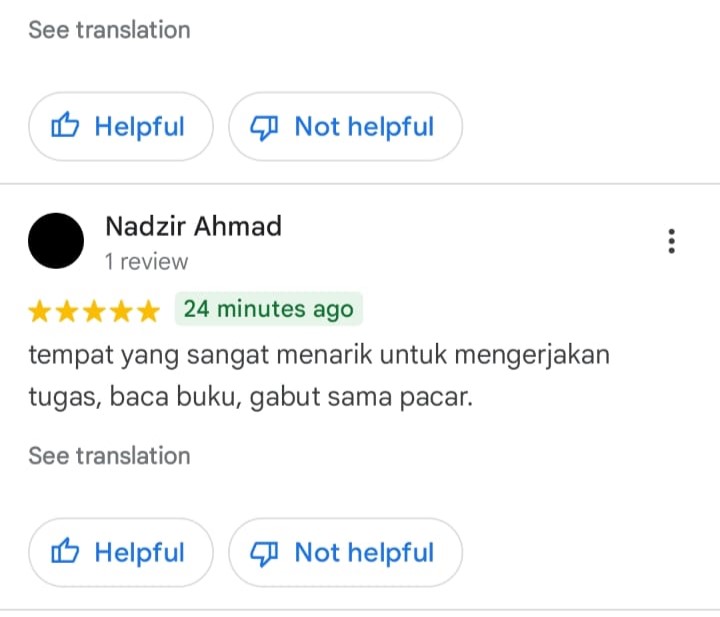Click the See translation link at the very top

coord(109,30)
